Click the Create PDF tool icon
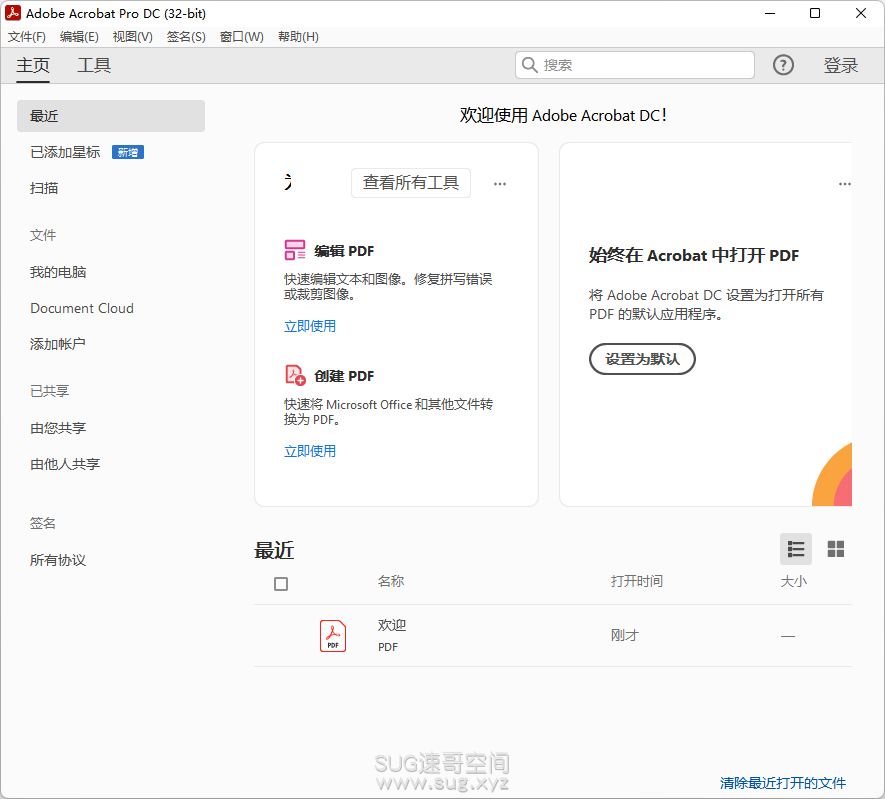 pos(295,375)
